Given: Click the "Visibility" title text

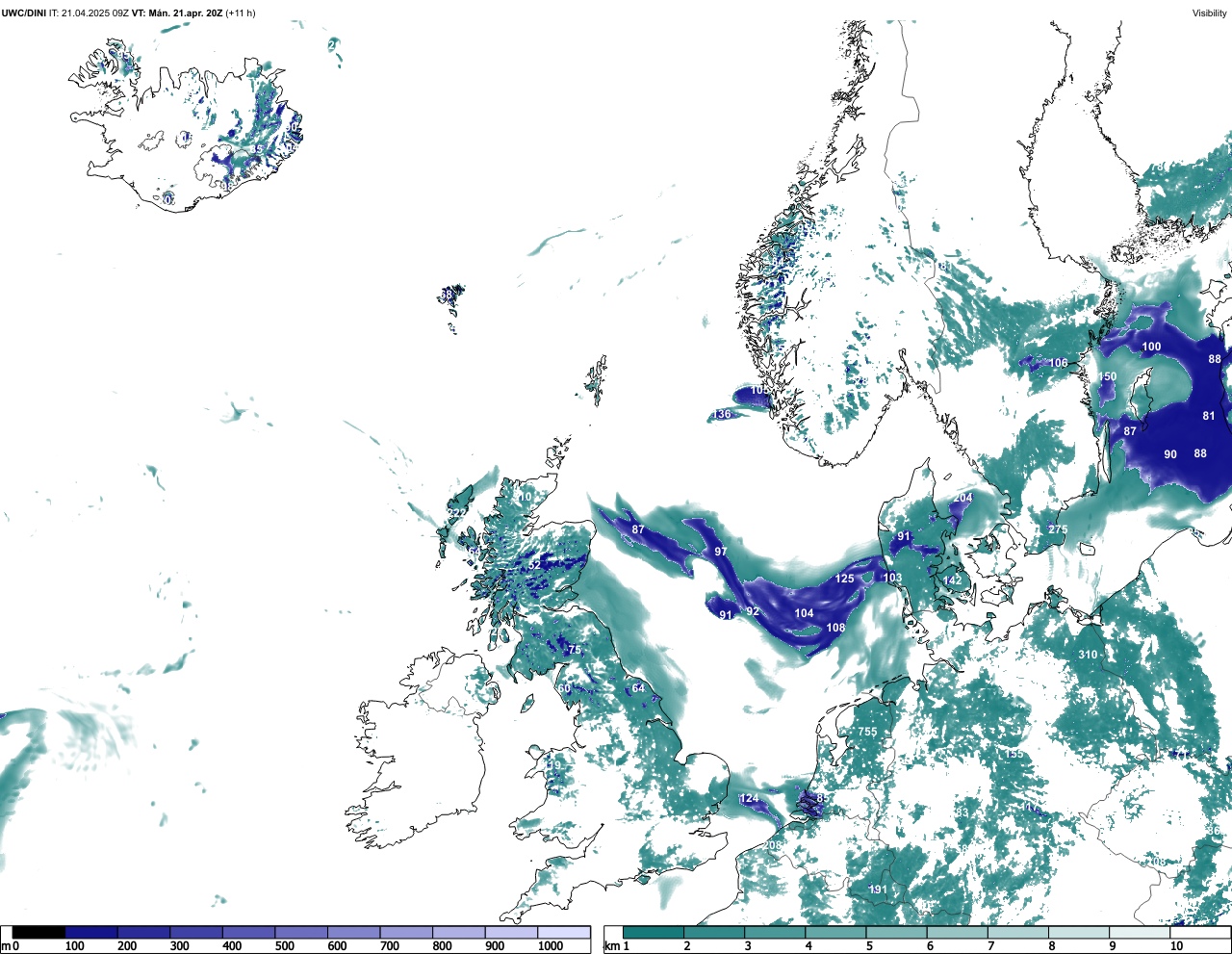Looking at the screenshot, I should tap(1209, 13).
